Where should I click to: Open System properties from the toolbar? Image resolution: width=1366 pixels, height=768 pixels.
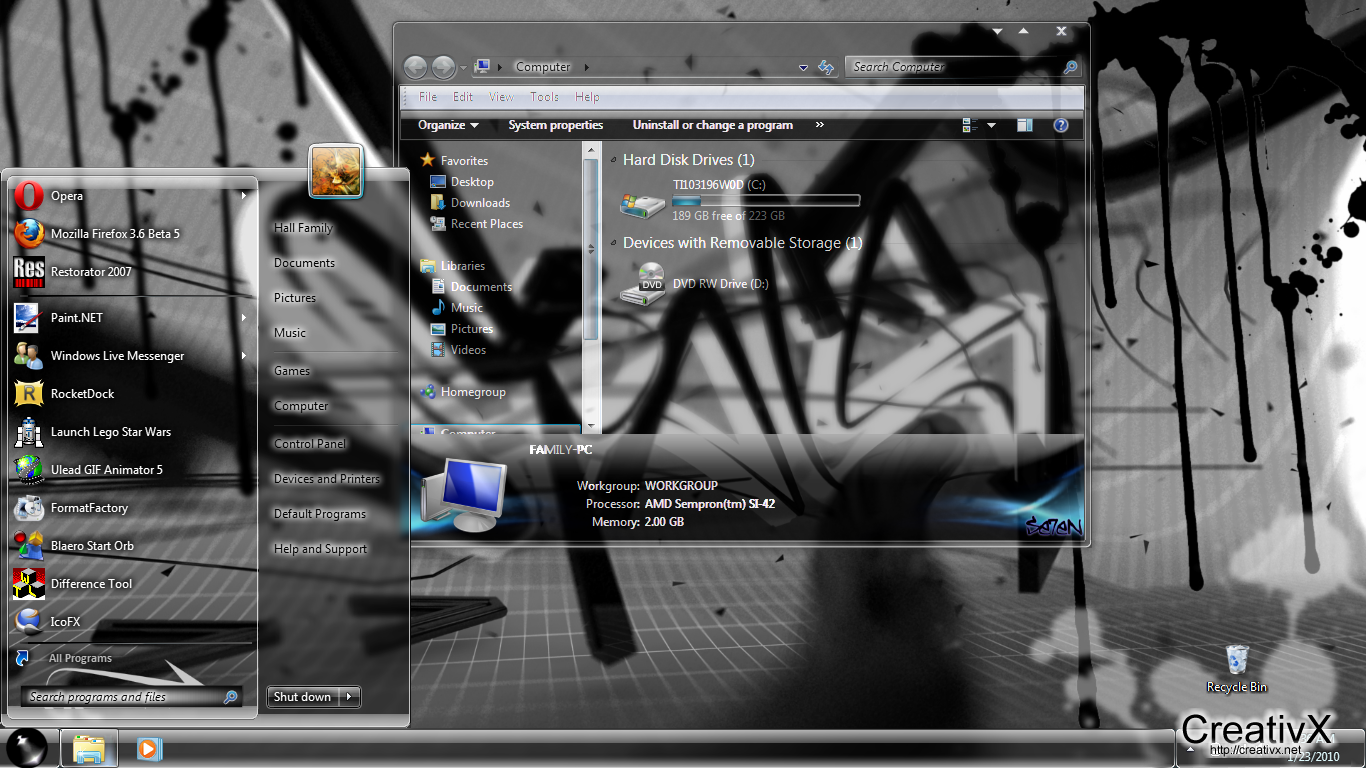[x=555, y=125]
